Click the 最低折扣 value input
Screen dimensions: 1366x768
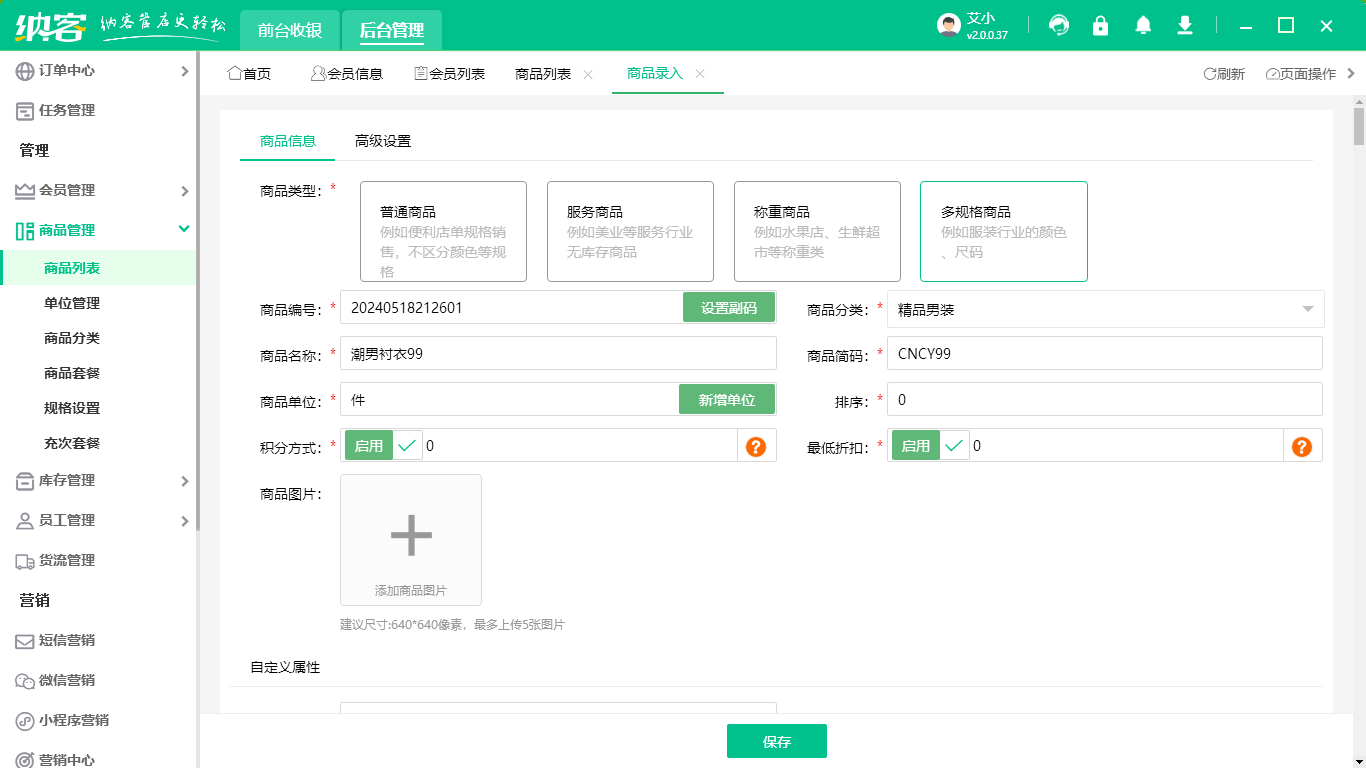(1127, 446)
